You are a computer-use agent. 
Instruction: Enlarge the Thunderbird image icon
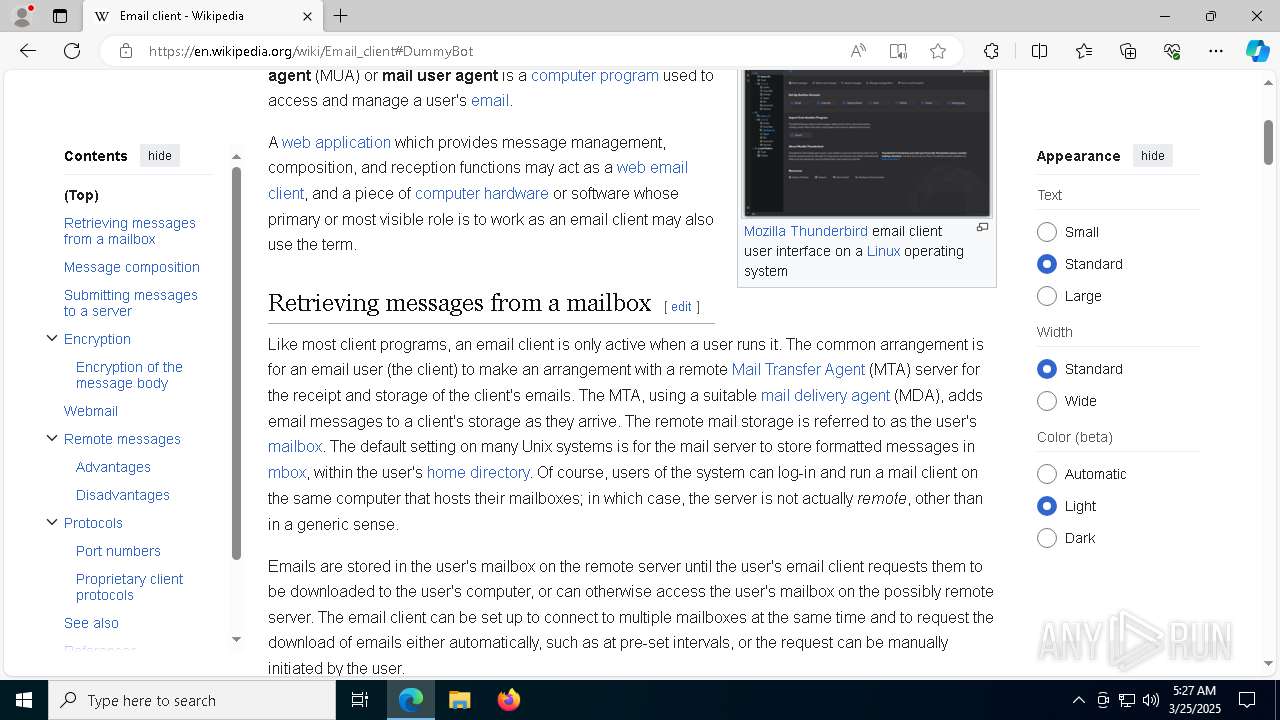[982, 228]
